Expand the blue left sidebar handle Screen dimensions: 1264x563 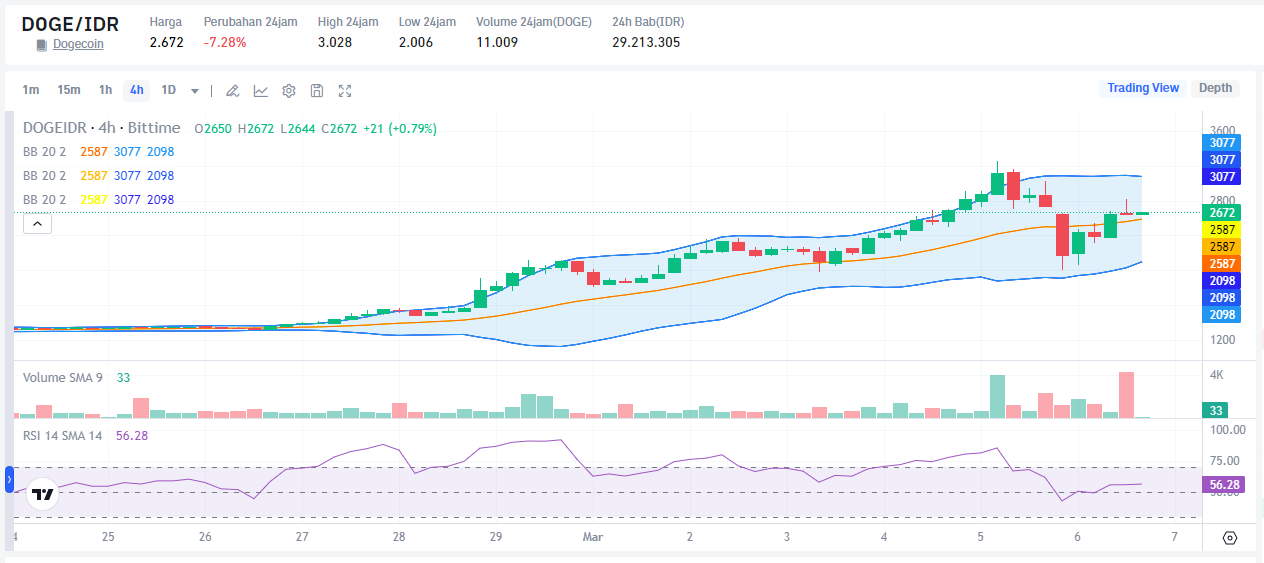pyautogui.click(x=9, y=480)
